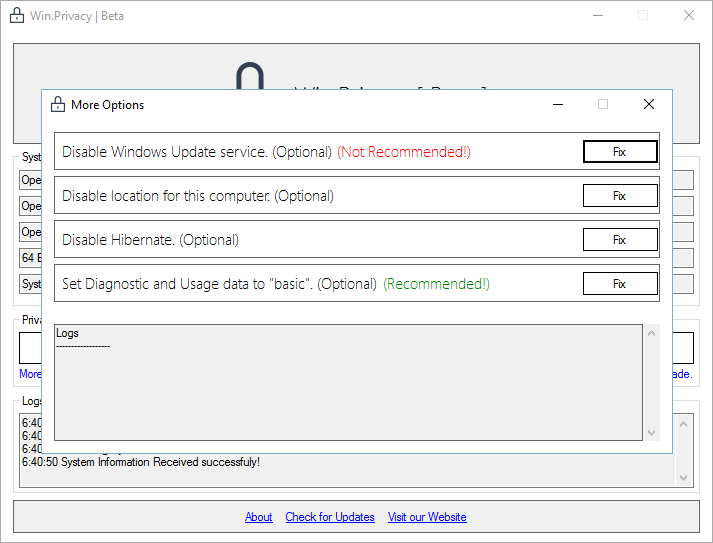Image resolution: width=713 pixels, height=543 pixels.
Task: Click scroll down arrow in More Options logs
Action: tap(652, 433)
